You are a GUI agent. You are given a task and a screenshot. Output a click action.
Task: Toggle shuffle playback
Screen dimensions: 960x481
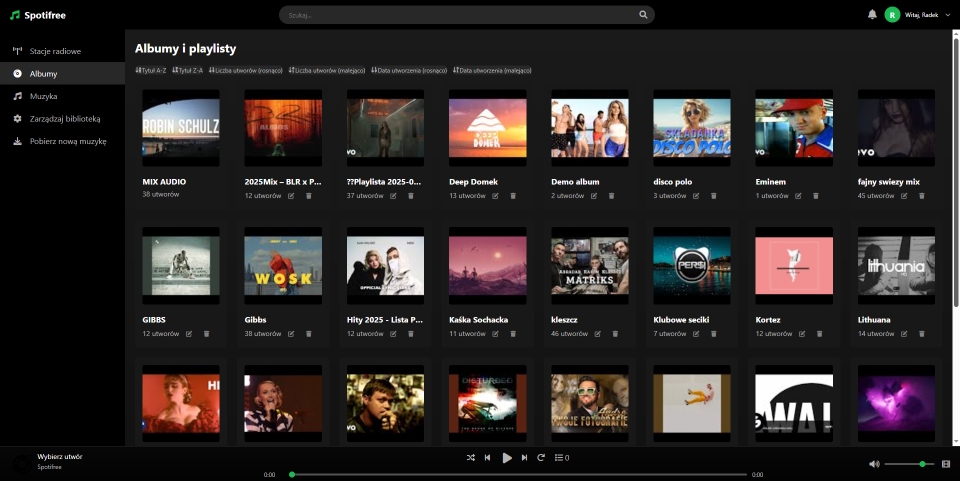(470, 458)
